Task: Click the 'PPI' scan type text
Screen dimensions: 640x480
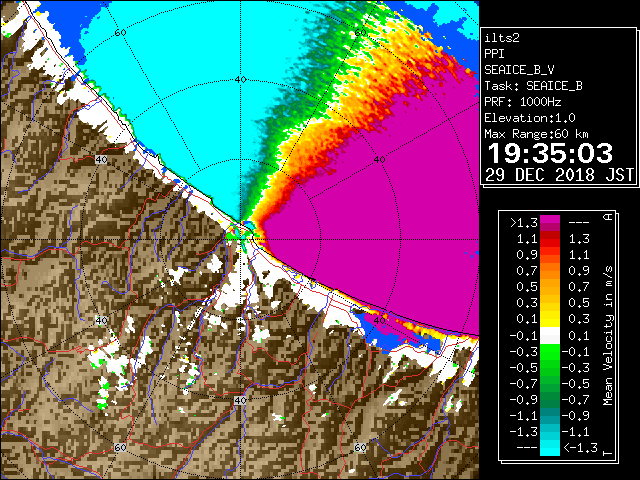Action: 494,54
